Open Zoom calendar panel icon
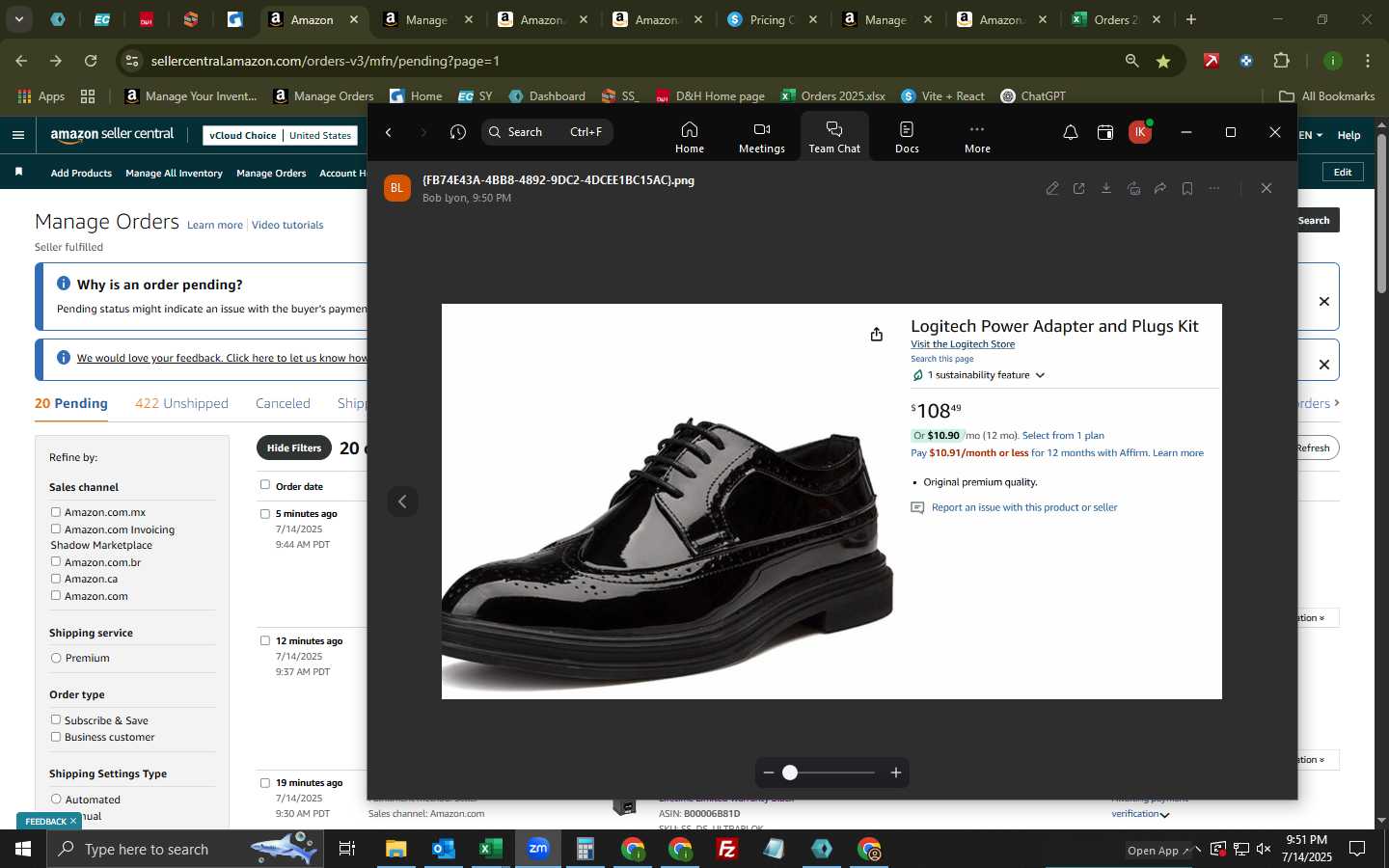 click(x=1105, y=132)
